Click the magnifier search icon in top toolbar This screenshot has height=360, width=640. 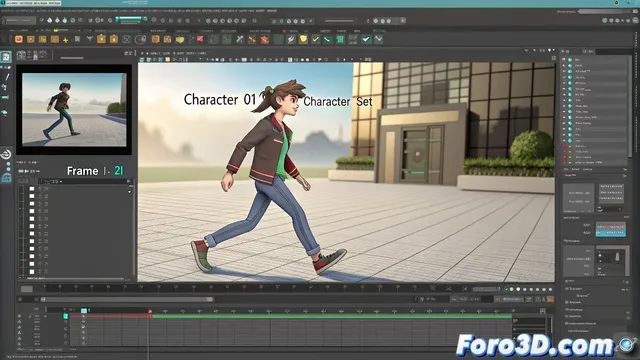click(x=254, y=20)
